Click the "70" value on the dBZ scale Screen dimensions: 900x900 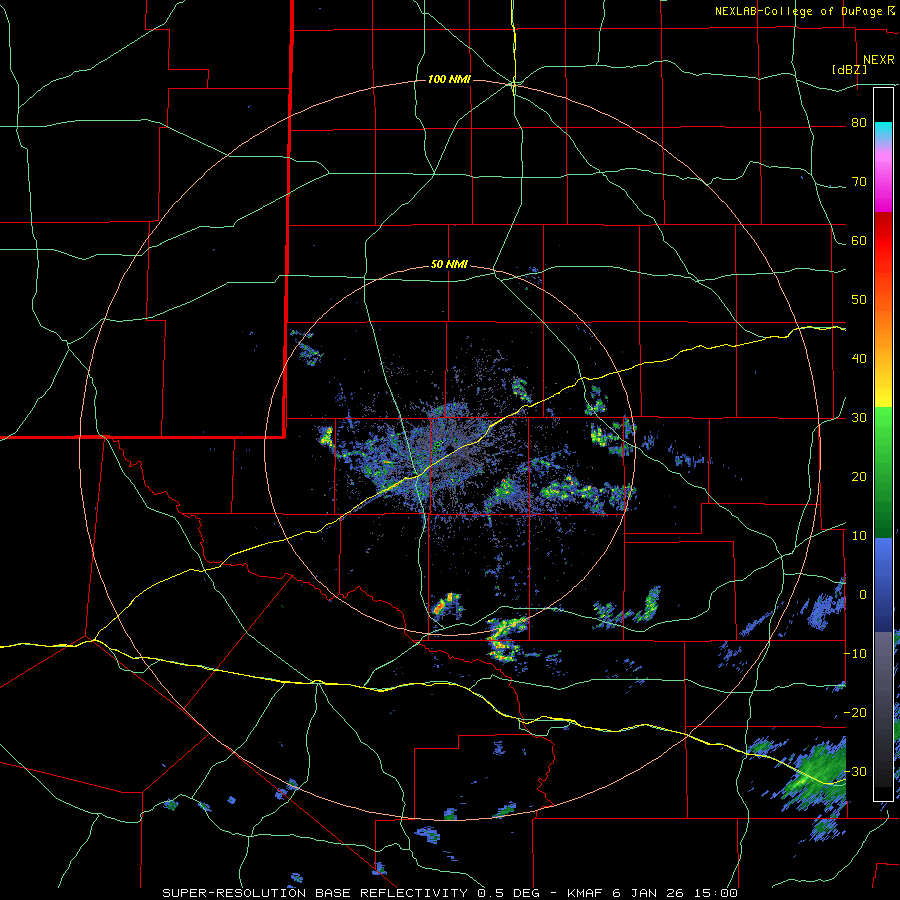(x=859, y=181)
